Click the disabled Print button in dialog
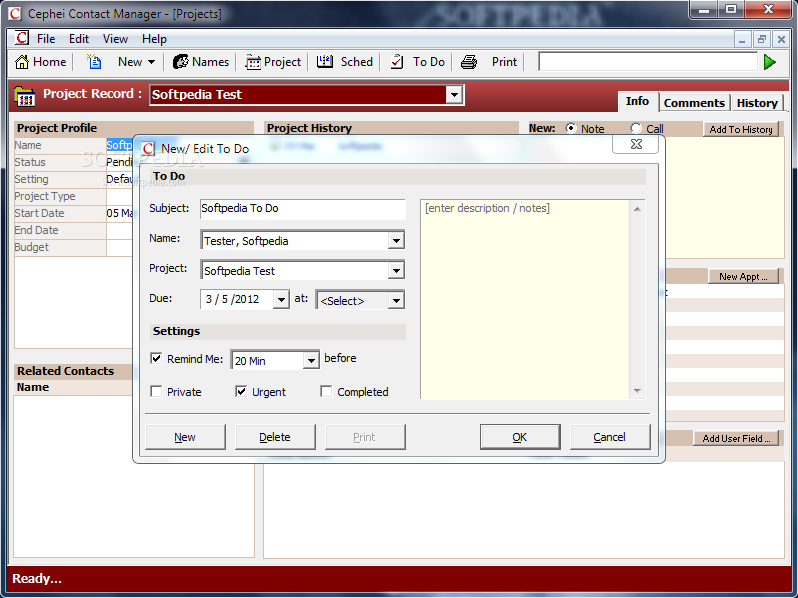 click(x=364, y=437)
